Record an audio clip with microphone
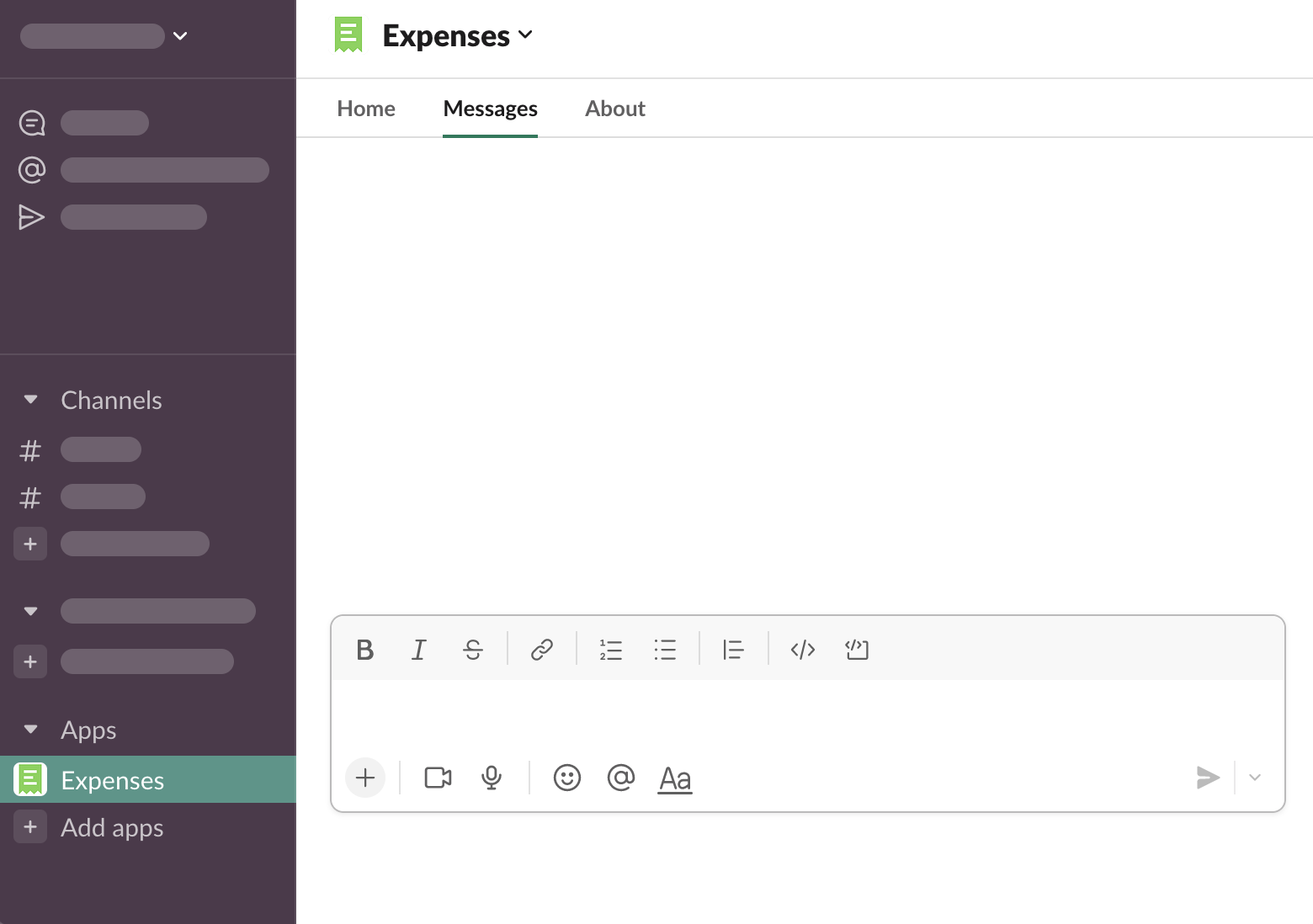The width and height of the screenshot is (1313, 924). pos(492,778)
